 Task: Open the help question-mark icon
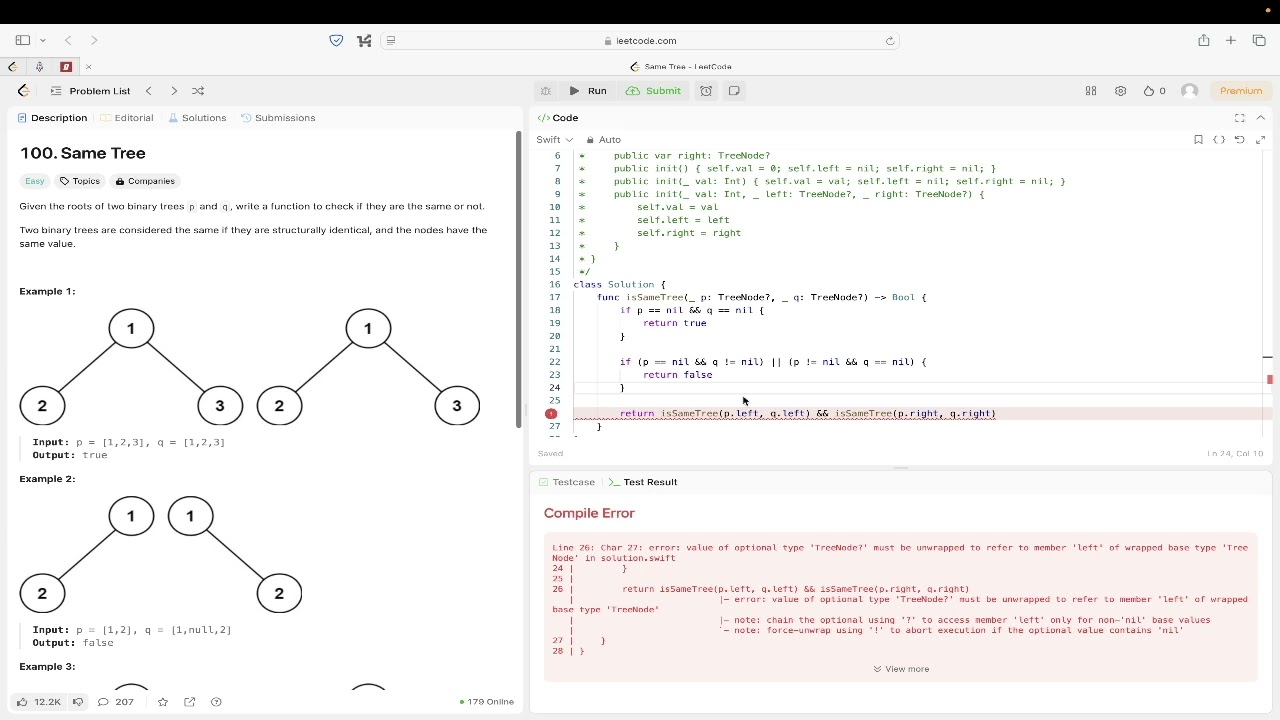tap(217, 702)
